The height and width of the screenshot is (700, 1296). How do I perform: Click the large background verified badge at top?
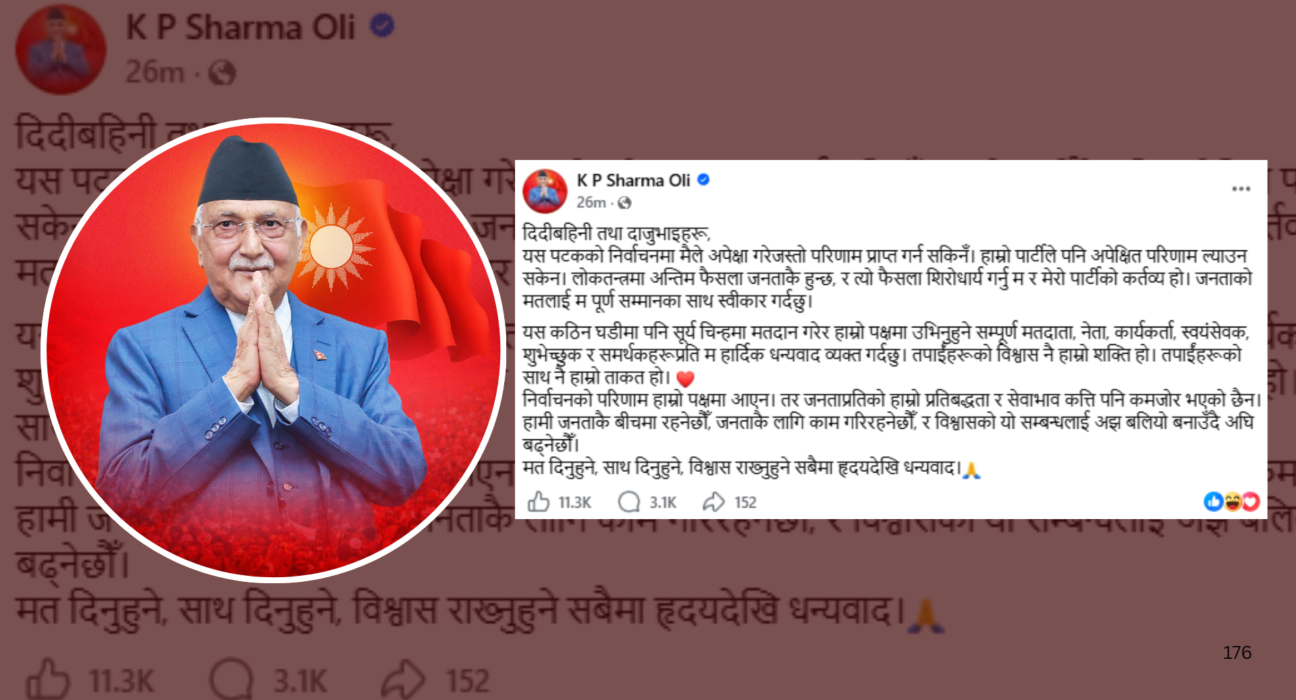[382, 27]
